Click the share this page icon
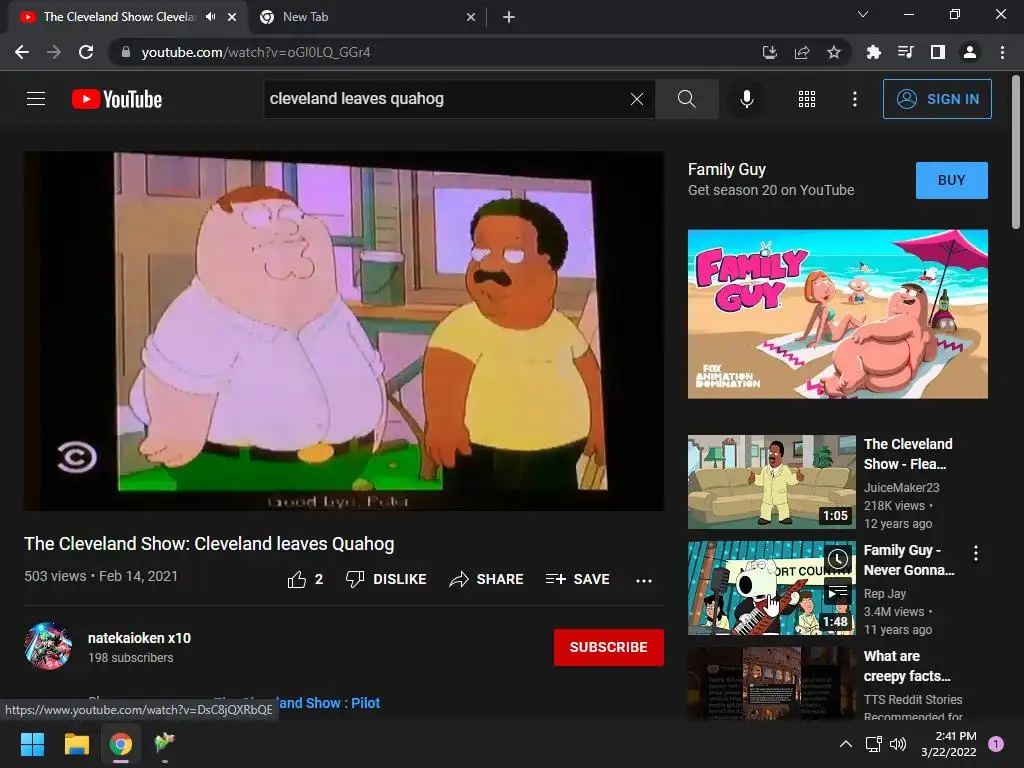The height and width of the screenshot is (768, 1024). click(802, 52)
